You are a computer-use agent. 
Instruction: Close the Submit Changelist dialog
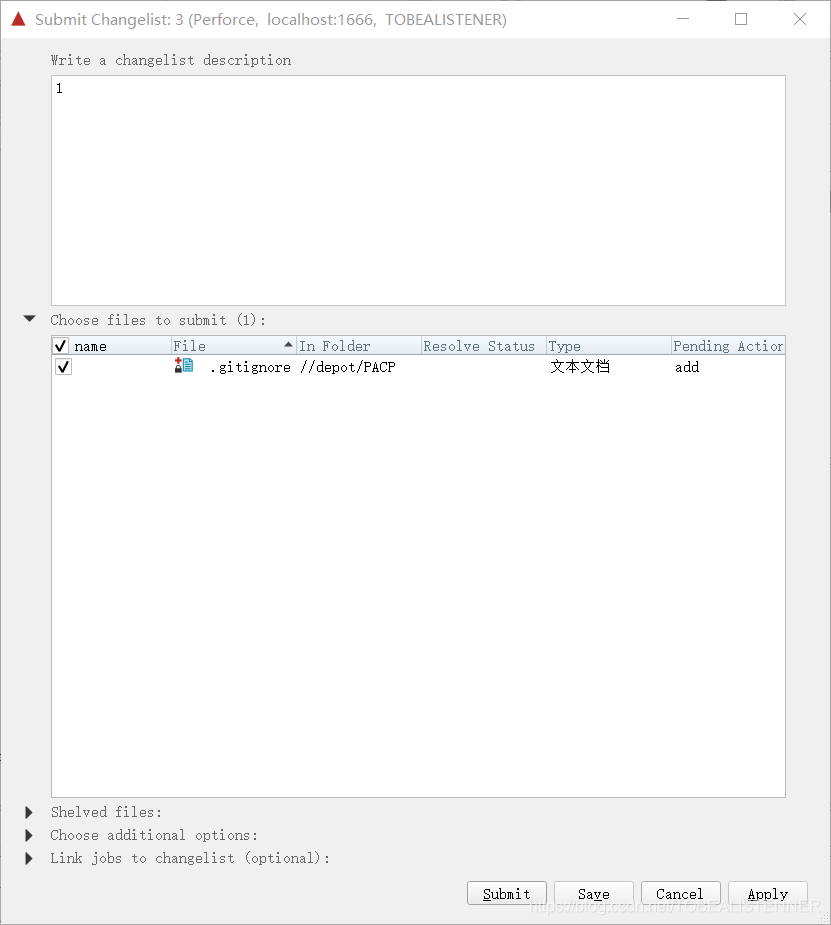800,19
